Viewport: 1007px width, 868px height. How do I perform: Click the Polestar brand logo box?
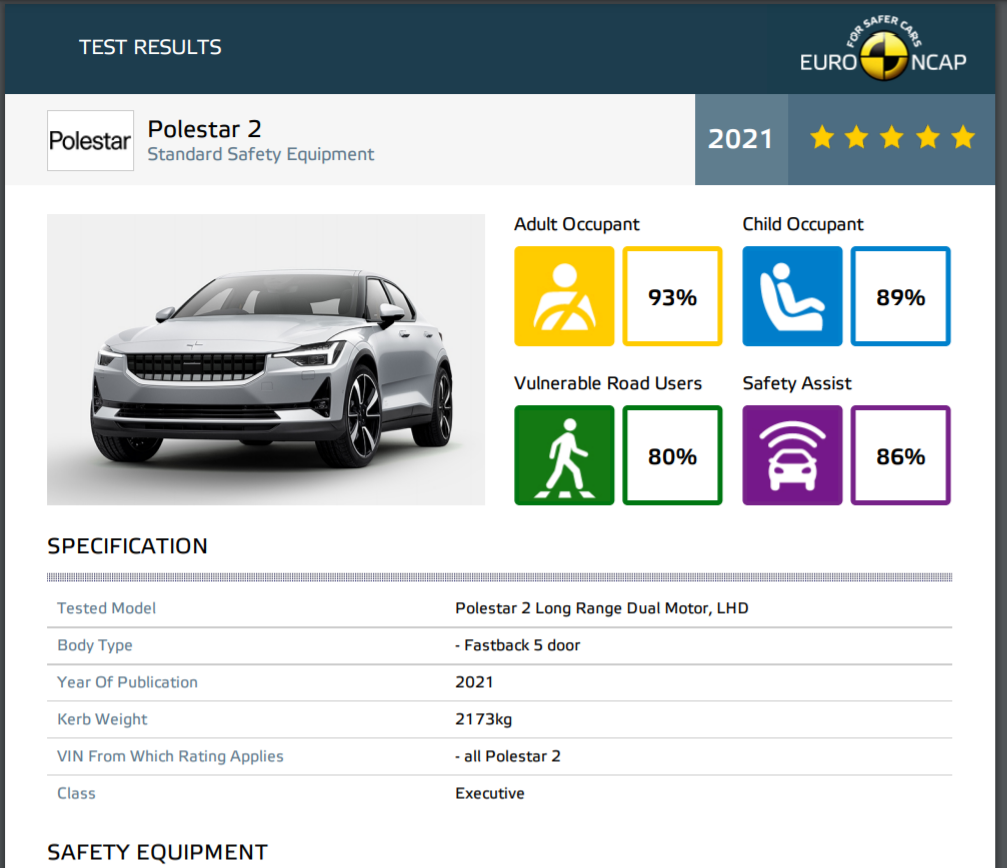pyautogui.click(x=91, y=141)
